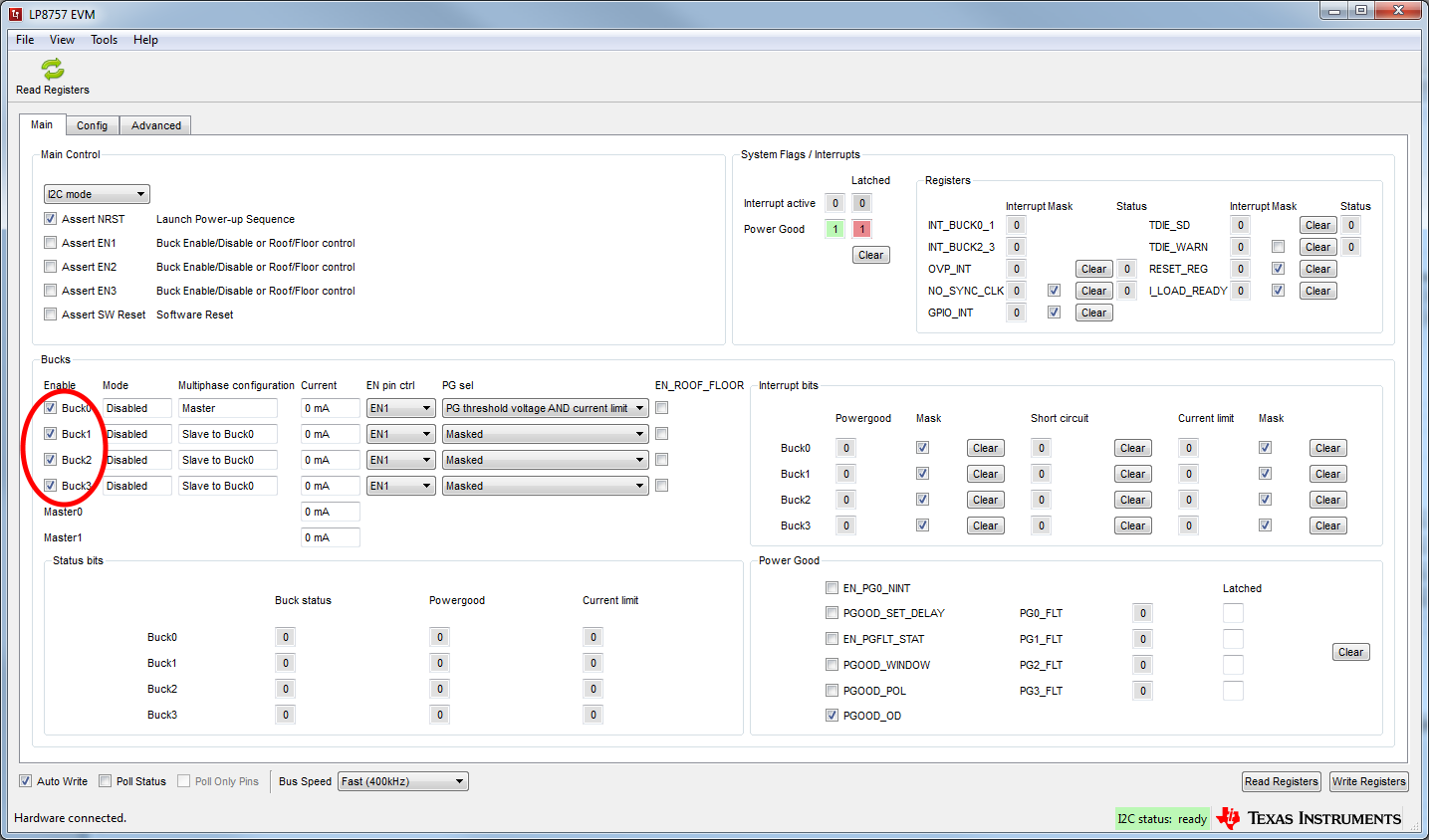Viewport: 1429px width, 840px height.
Task: Toggle the Buck0 enable checkbox
Action: point(50,408)
